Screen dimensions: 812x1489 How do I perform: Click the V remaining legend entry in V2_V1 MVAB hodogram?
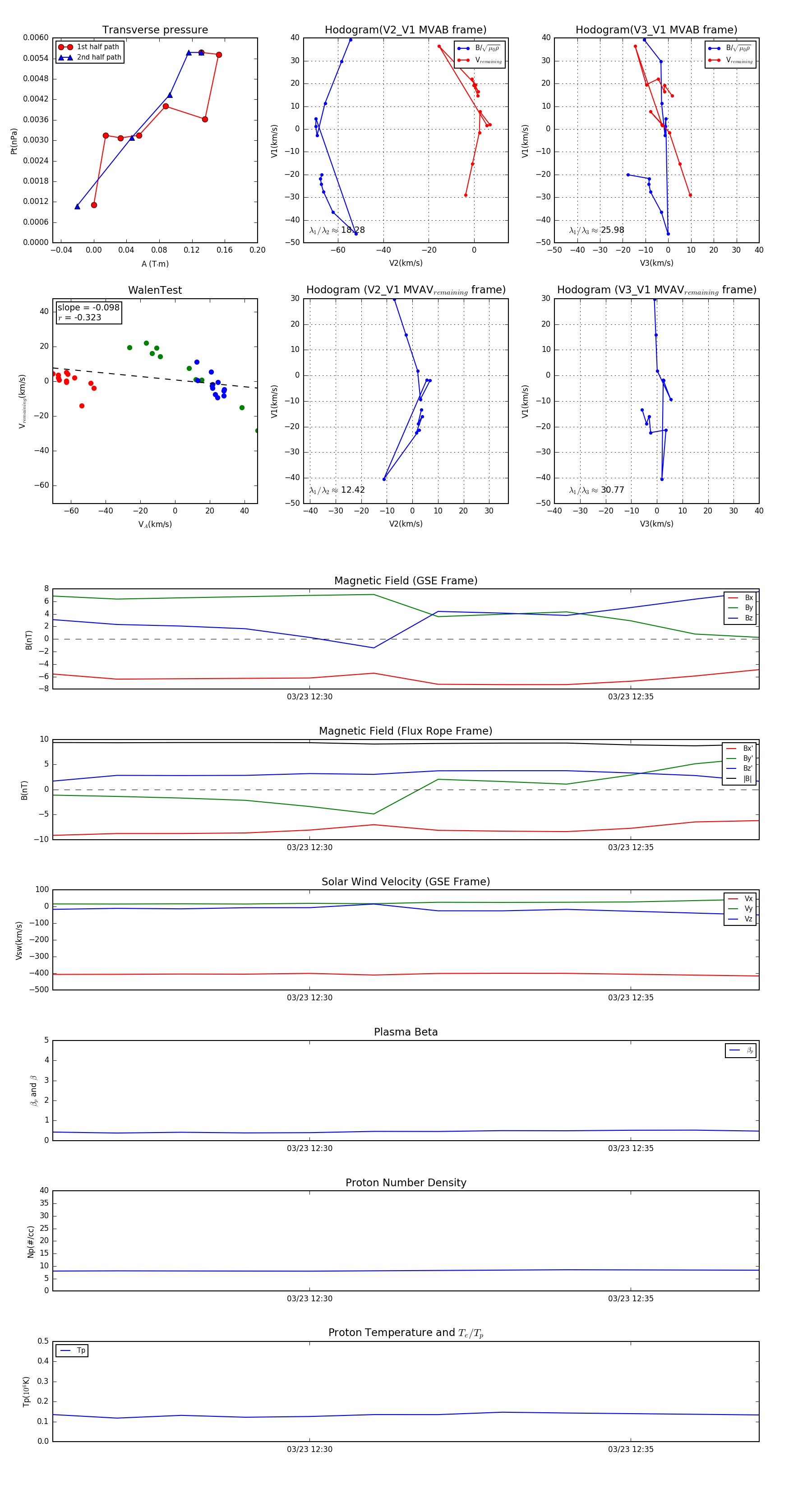480,60
